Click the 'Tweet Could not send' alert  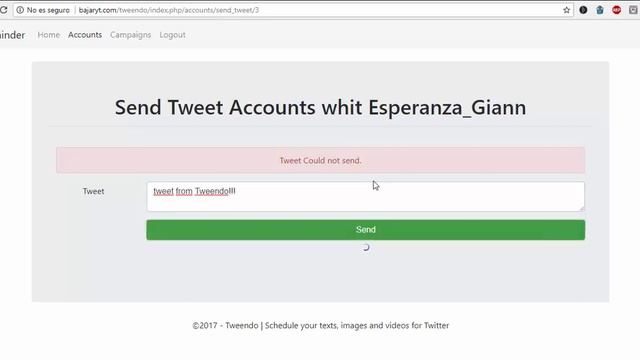(x=320, y=160)
